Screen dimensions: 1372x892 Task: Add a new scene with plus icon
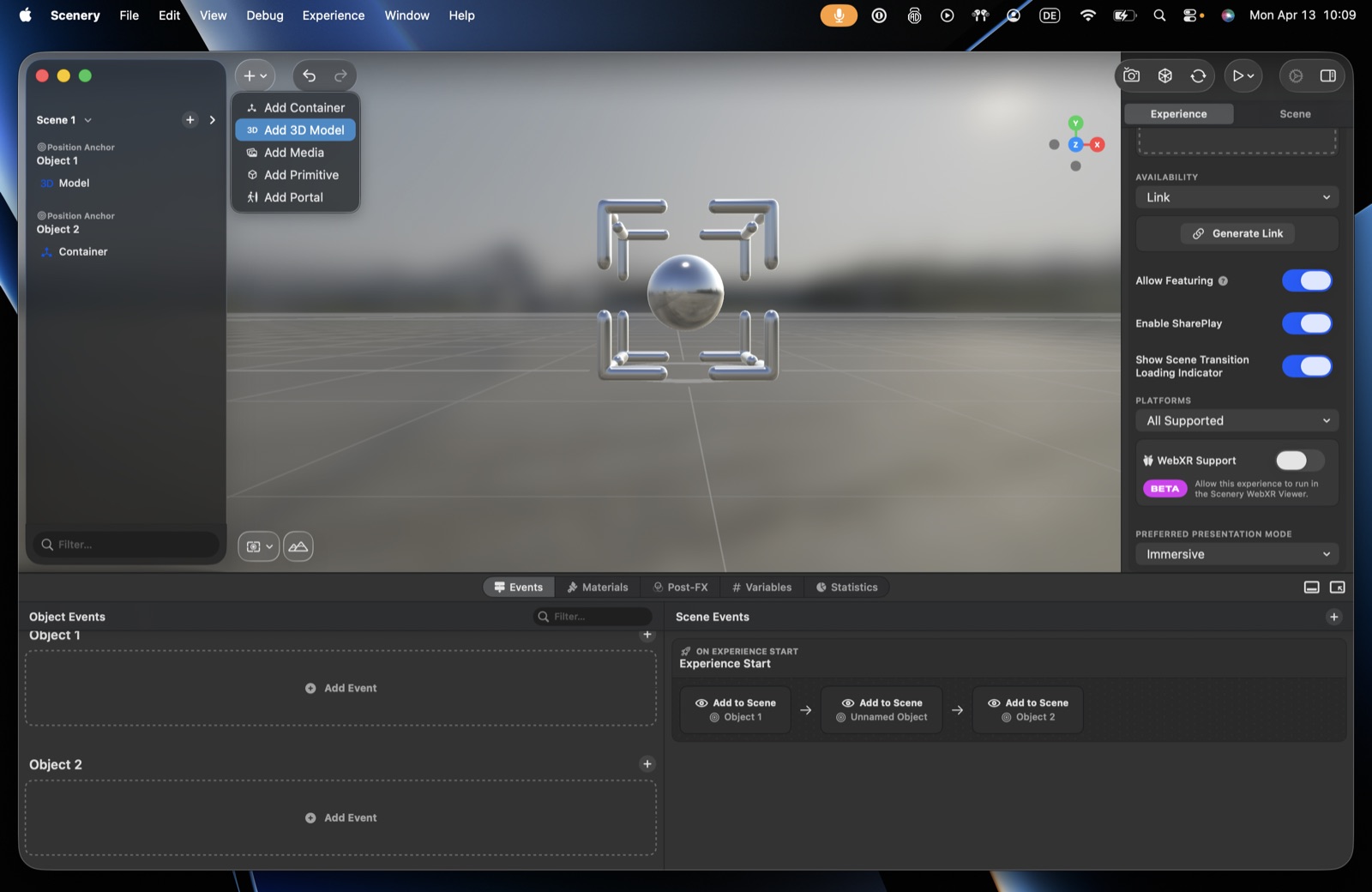(x=190, y=120)
